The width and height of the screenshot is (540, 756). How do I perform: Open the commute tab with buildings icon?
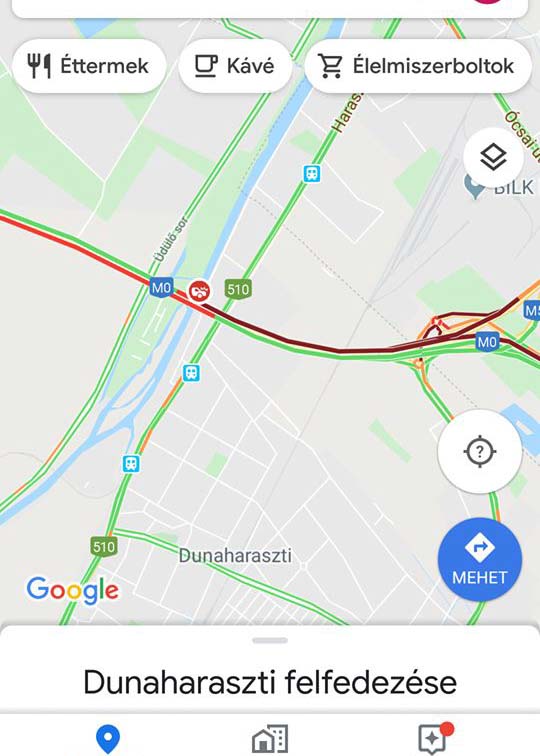pyautogui.click(x=270, y=739)
